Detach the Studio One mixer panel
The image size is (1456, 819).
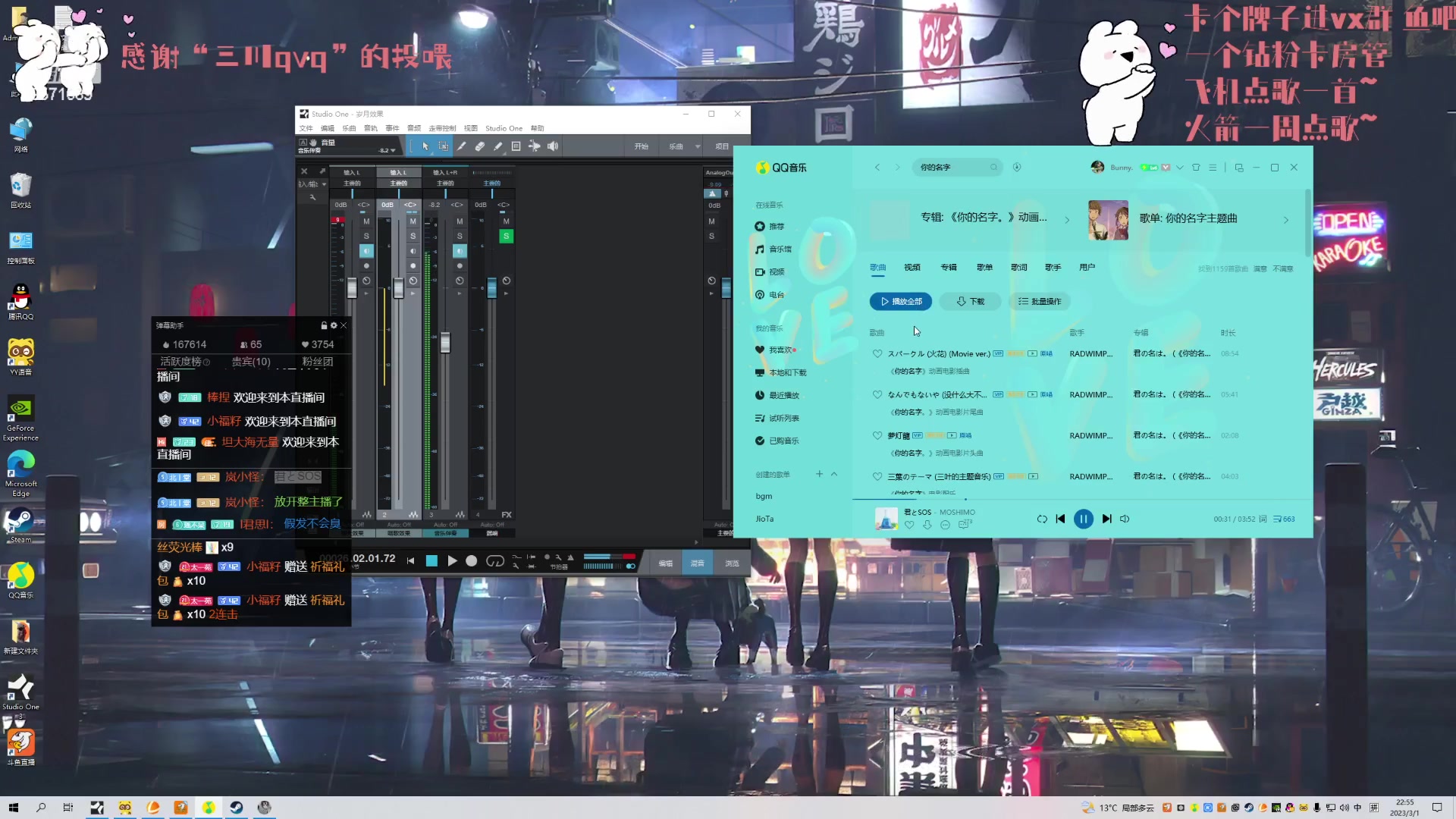[322, 171]
